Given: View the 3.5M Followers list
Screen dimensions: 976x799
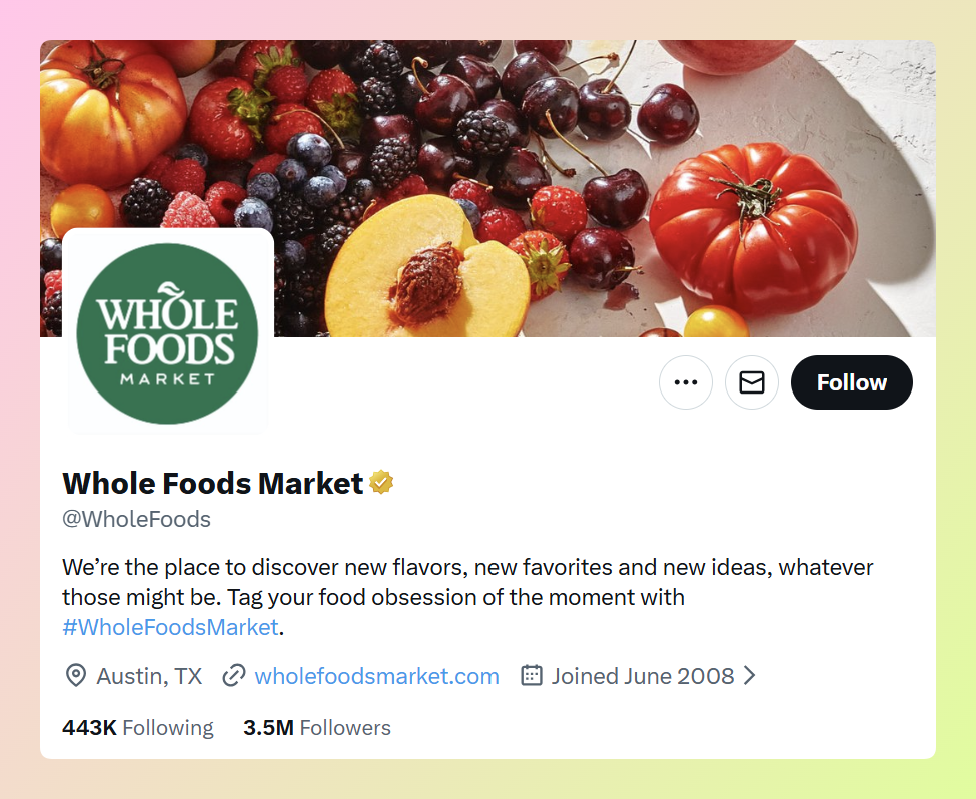Looking at the screenshot, I should click(x=316, y=728).
